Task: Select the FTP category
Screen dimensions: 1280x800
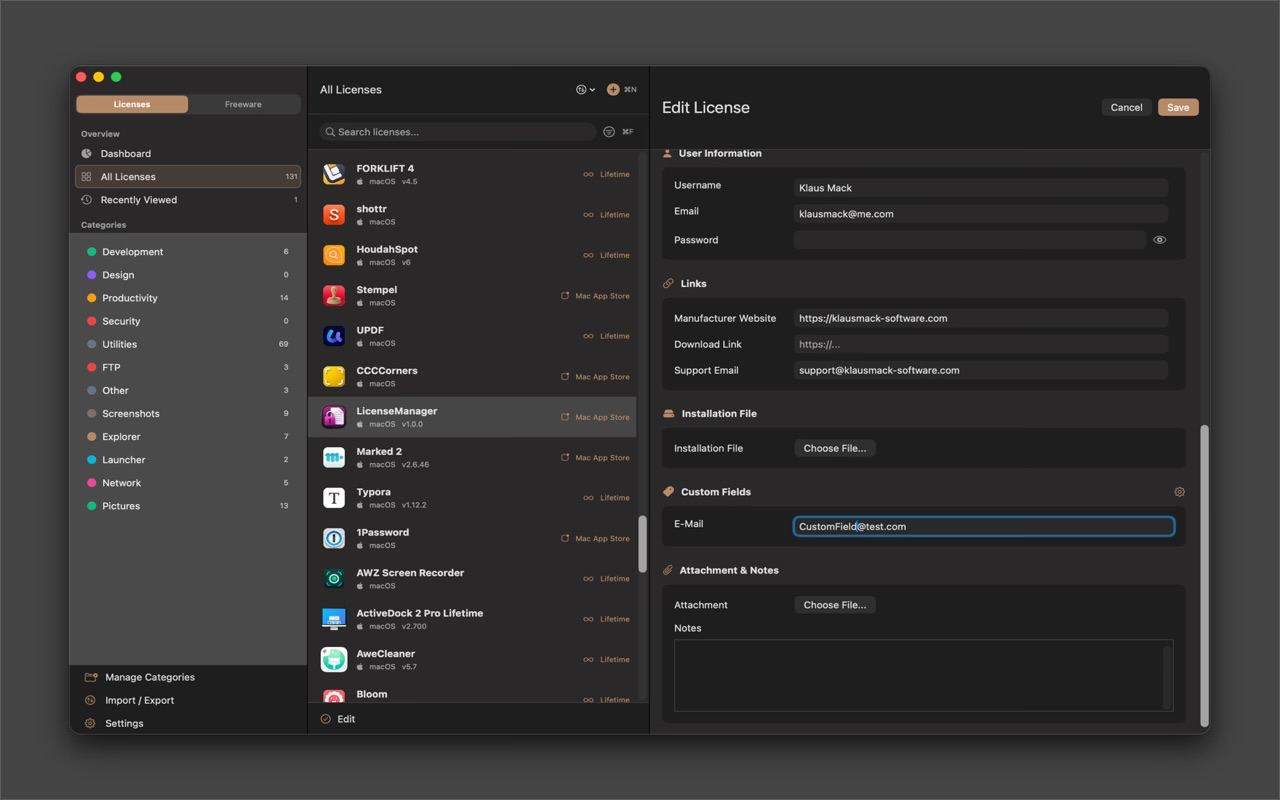Action: pos(188,367)
